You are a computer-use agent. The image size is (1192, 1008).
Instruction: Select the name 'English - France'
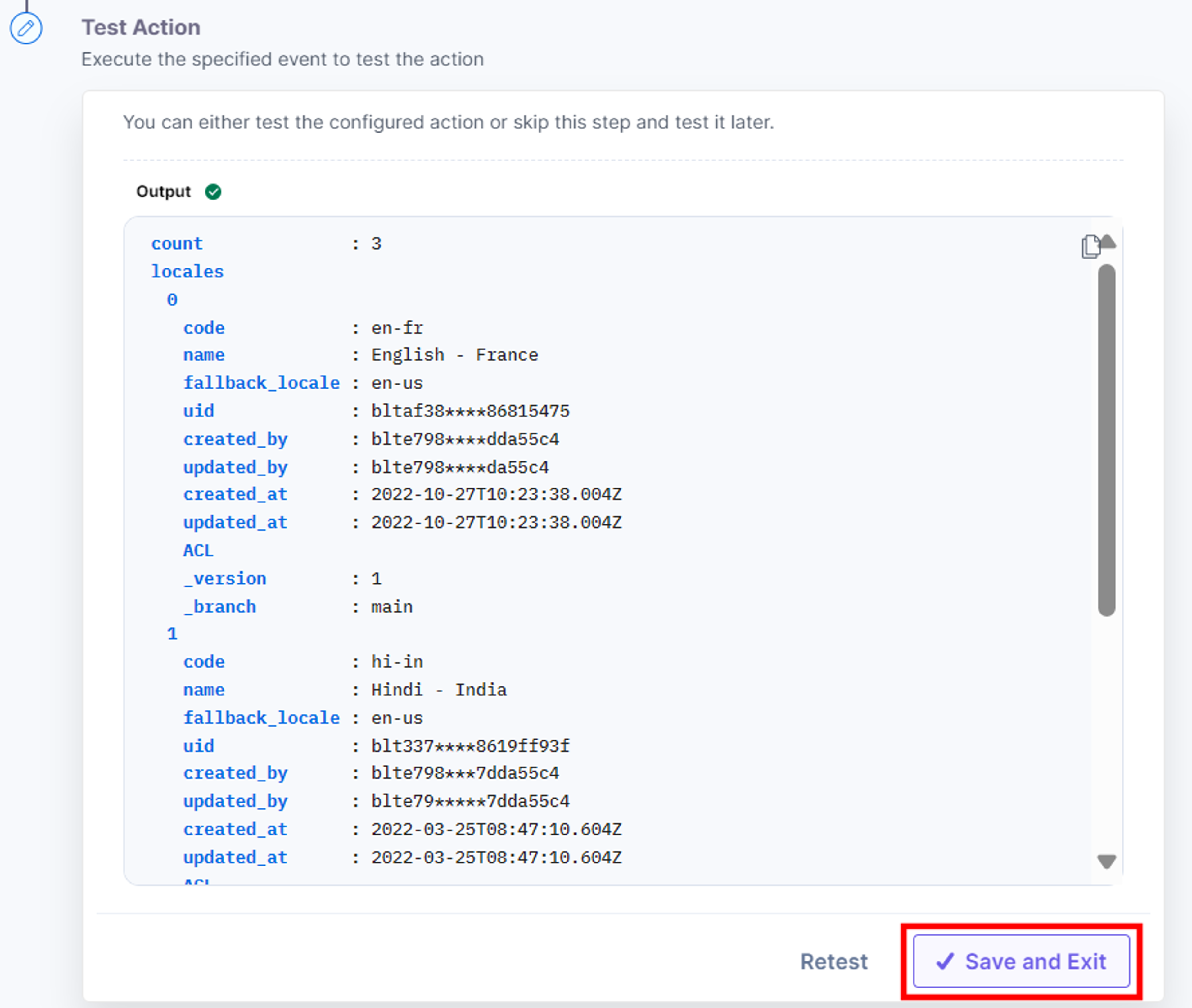[x=454, y=355]
